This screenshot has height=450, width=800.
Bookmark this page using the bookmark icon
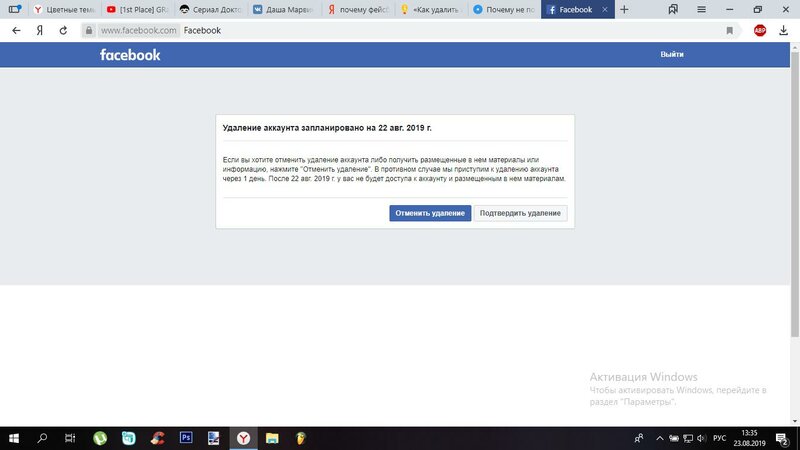tap(730, 31)
